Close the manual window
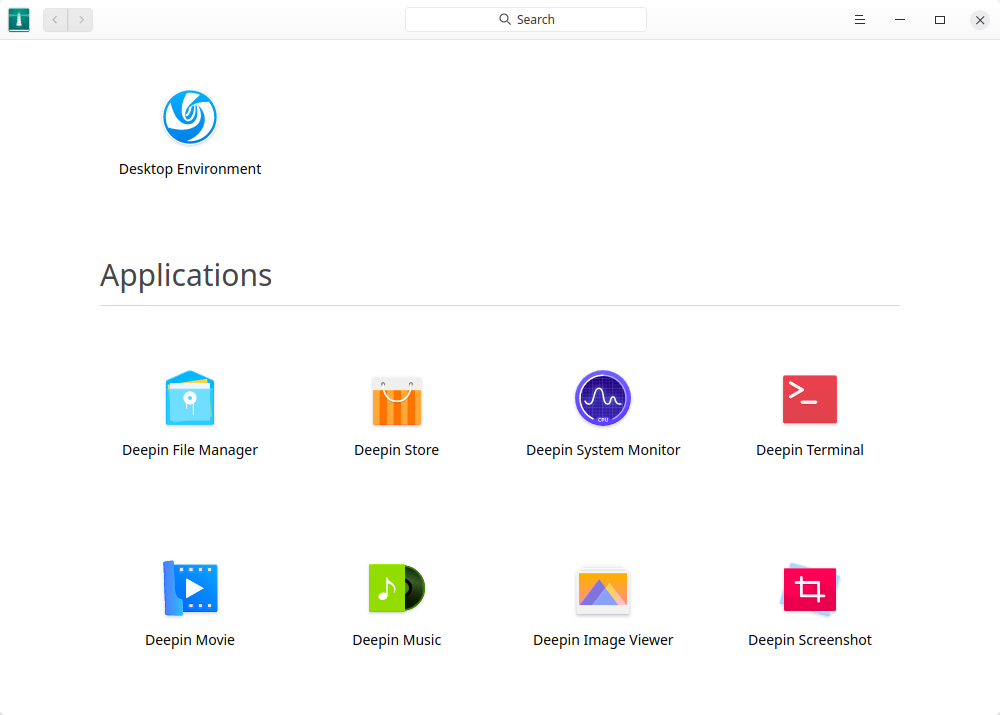The width and height of the screenshot is (1000, 715). tap(980, 20)
